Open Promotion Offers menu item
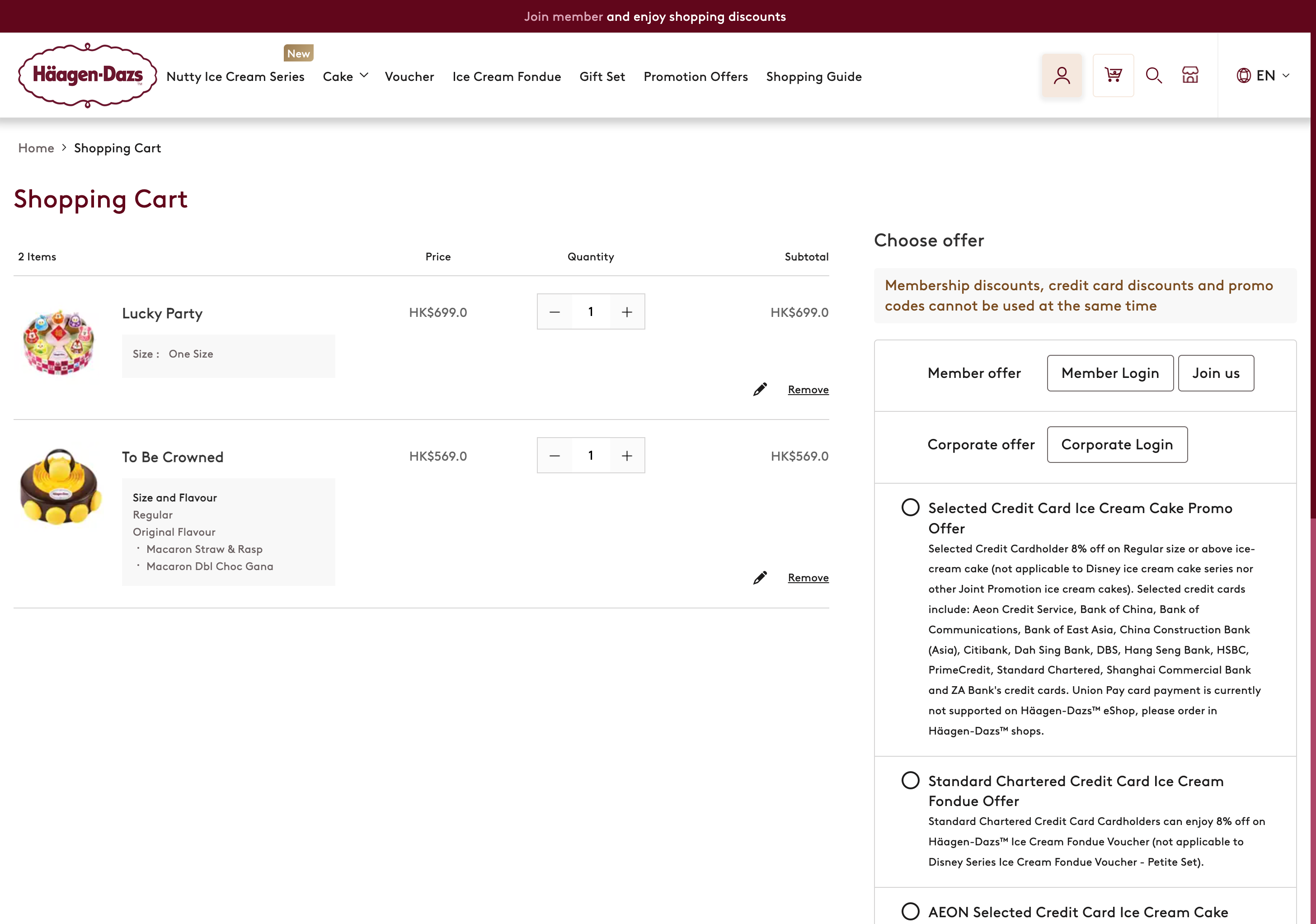This screenshot has height=924, width=1316. [x=695, y=76]
